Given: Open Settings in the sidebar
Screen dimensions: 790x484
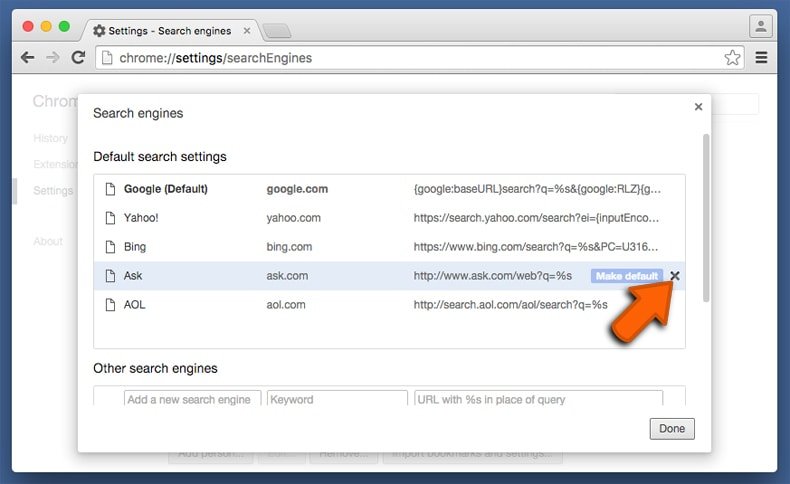Looking at the screenshot, I should click(x=53, y=190).
